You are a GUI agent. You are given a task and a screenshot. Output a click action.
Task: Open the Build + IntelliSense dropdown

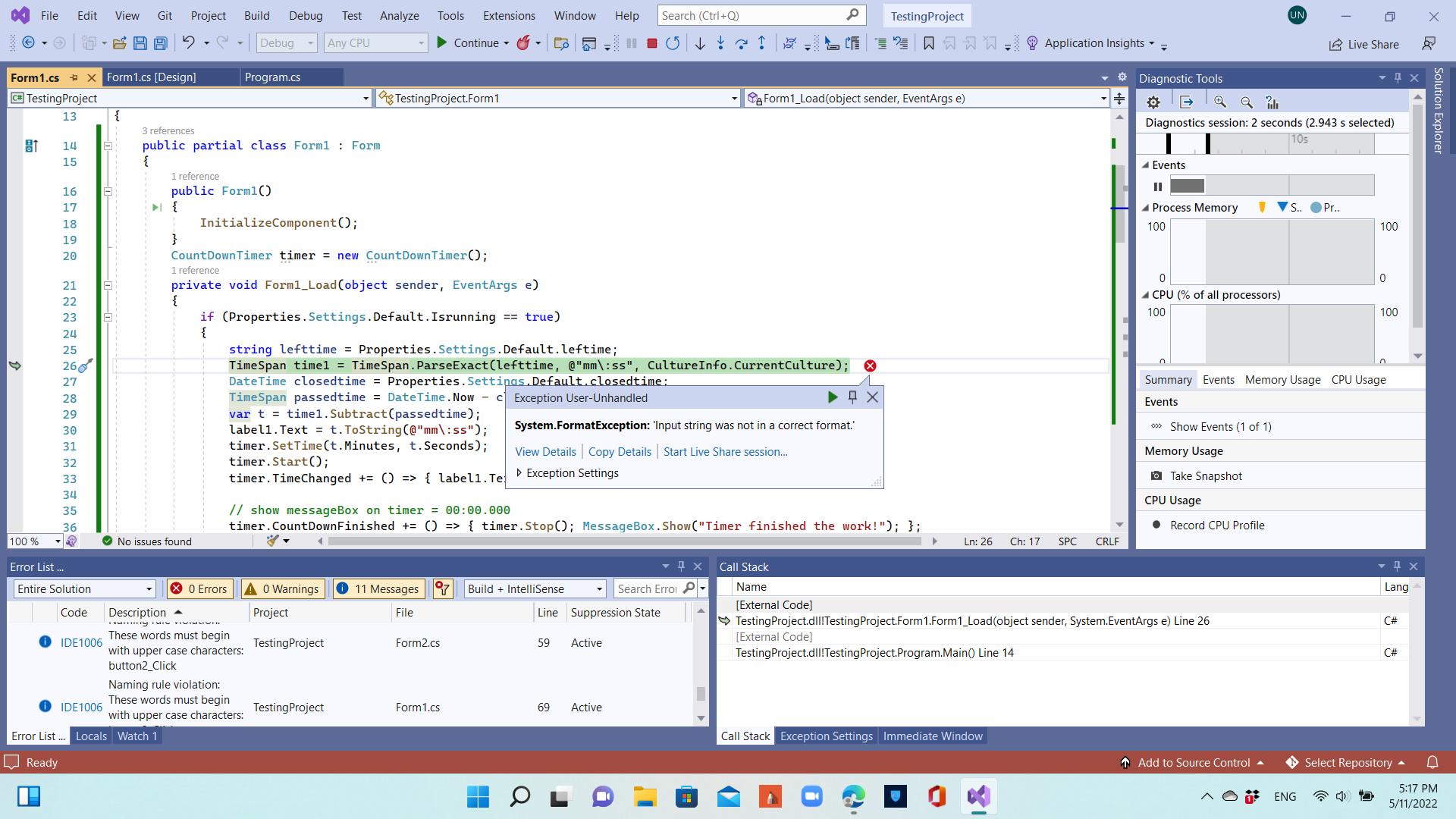tap(535, 588)
